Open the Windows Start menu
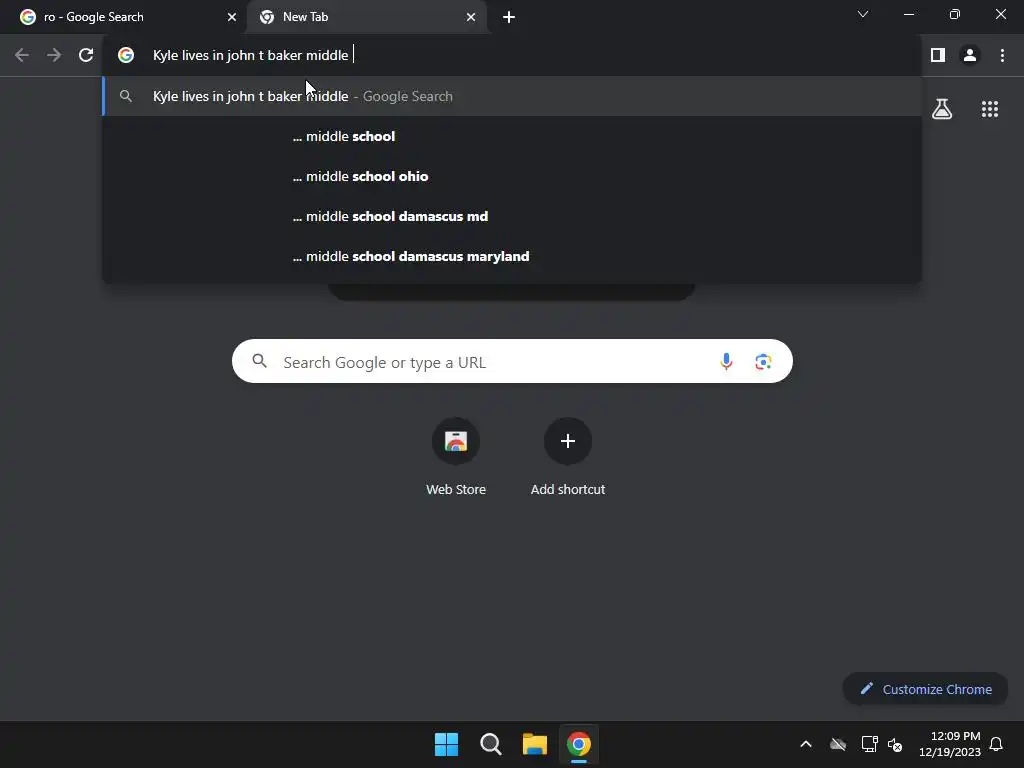The width and height of the screenshot is (1024, 768). coord(447,744)
